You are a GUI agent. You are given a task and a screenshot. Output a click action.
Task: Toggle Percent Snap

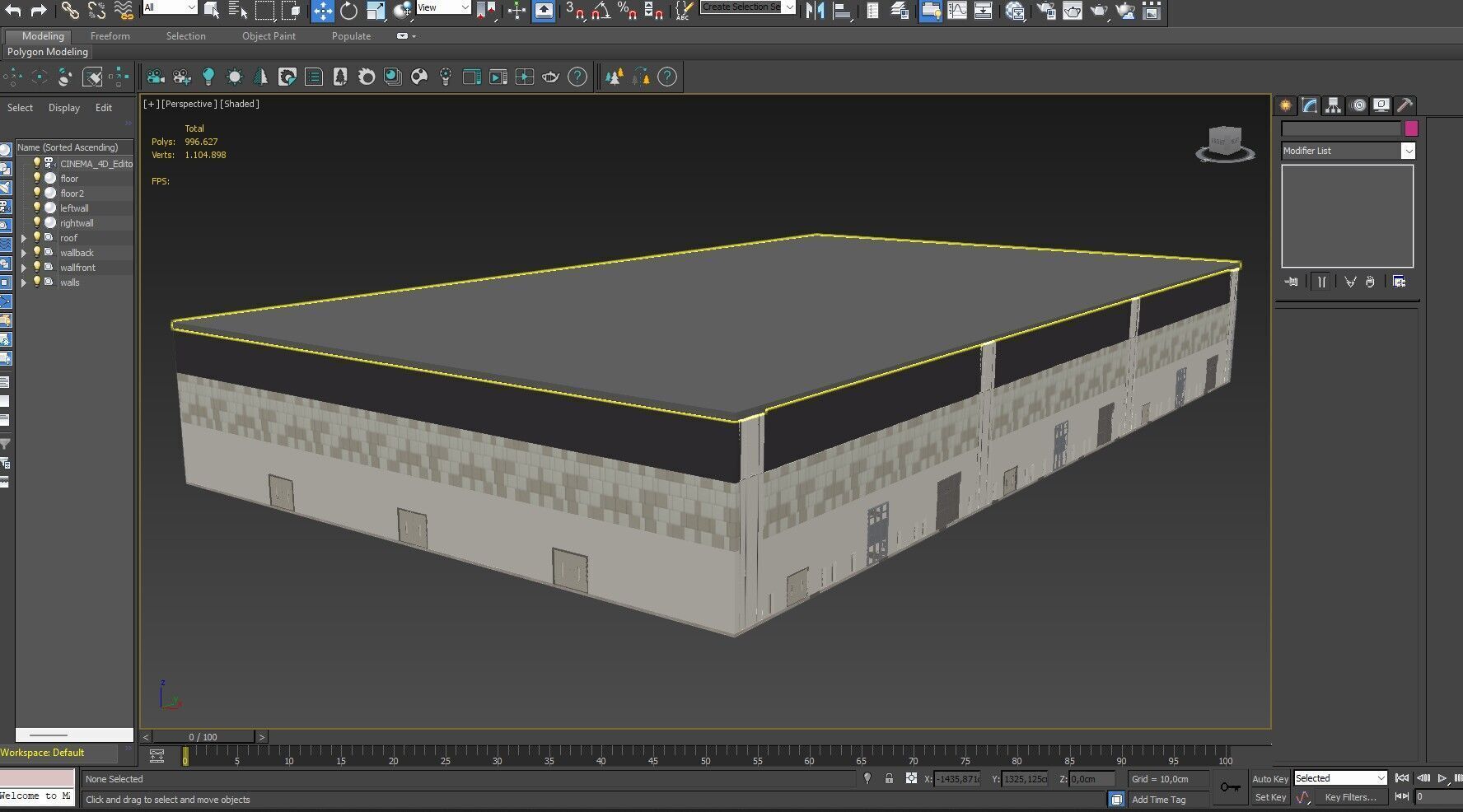[628, 10]
